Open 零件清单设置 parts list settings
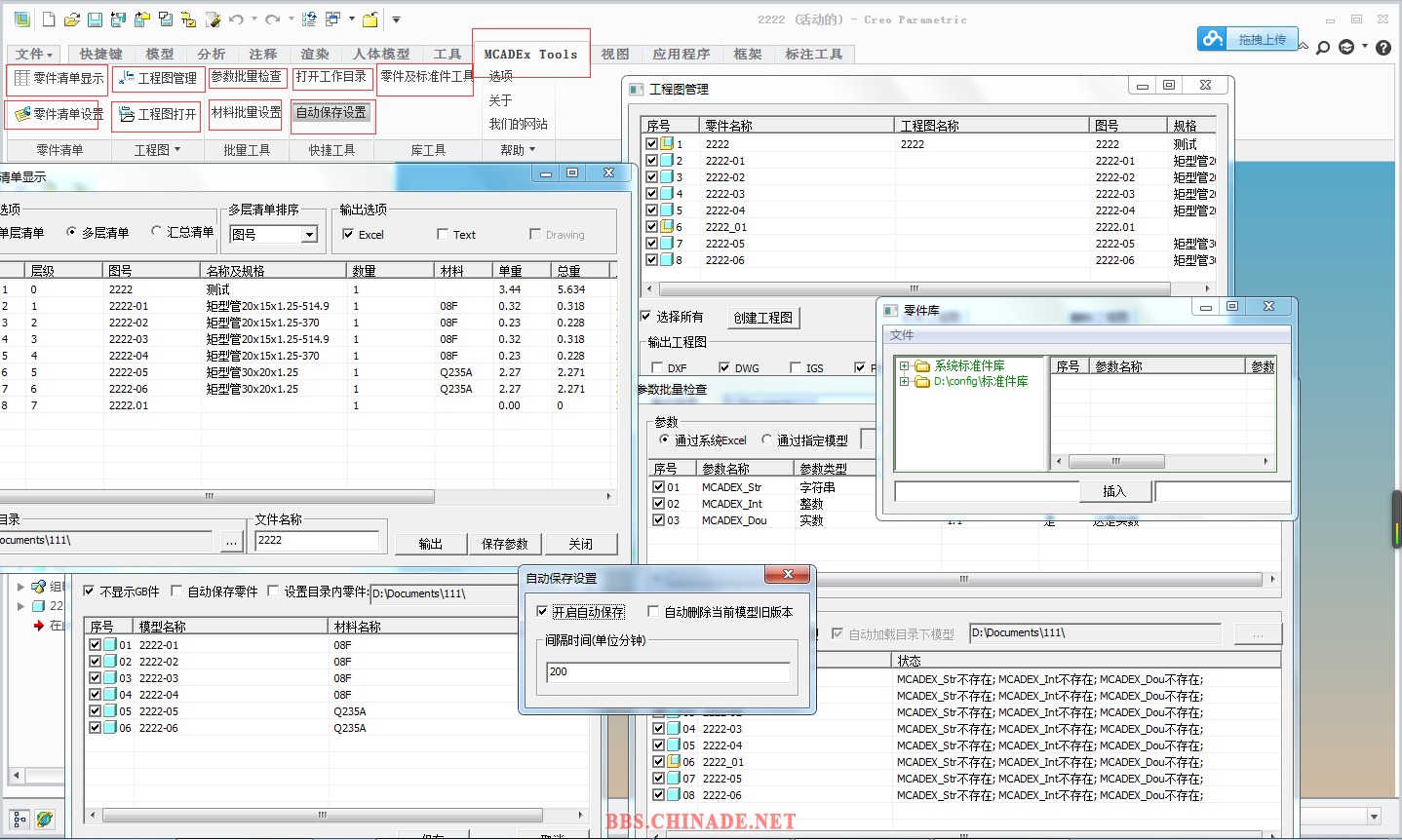1402x840 pixels. point(58,114)
